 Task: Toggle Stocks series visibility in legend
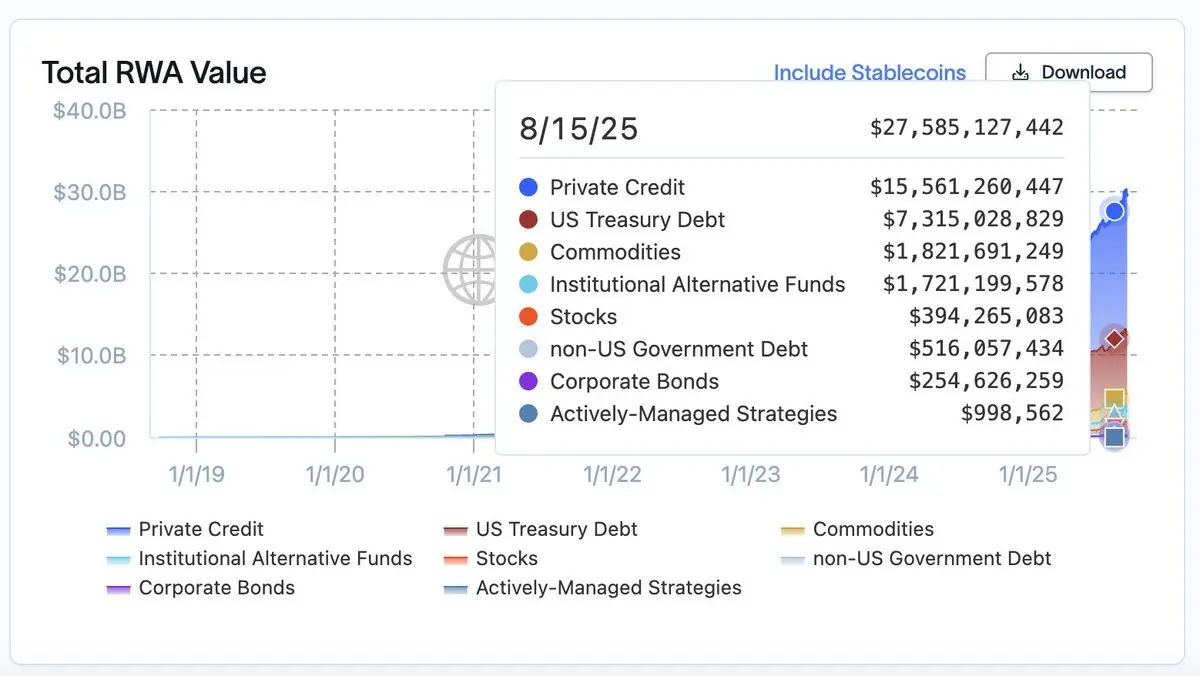[x=506, y=559]
